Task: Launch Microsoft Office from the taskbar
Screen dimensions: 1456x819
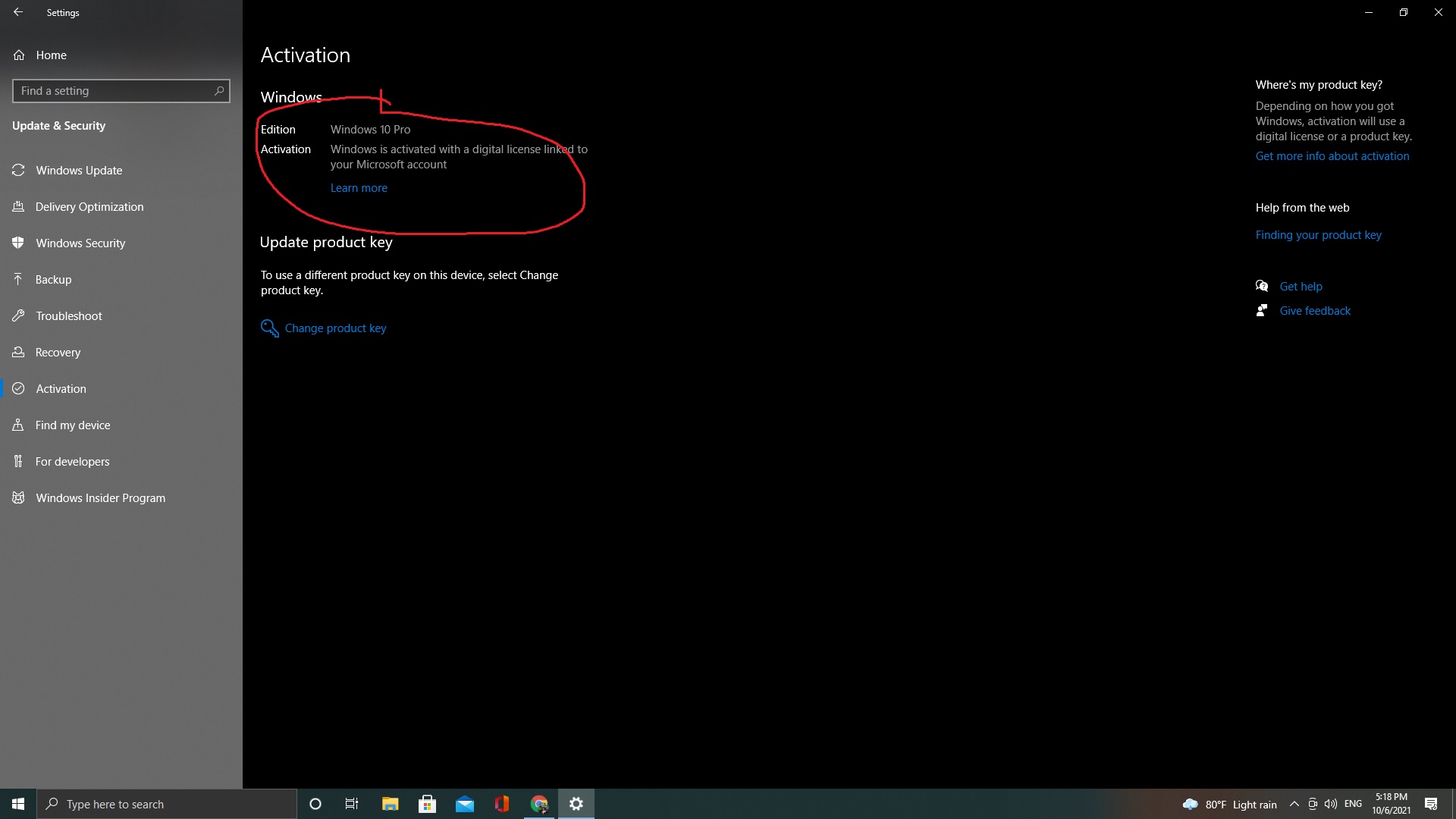Action: (501, 804)
